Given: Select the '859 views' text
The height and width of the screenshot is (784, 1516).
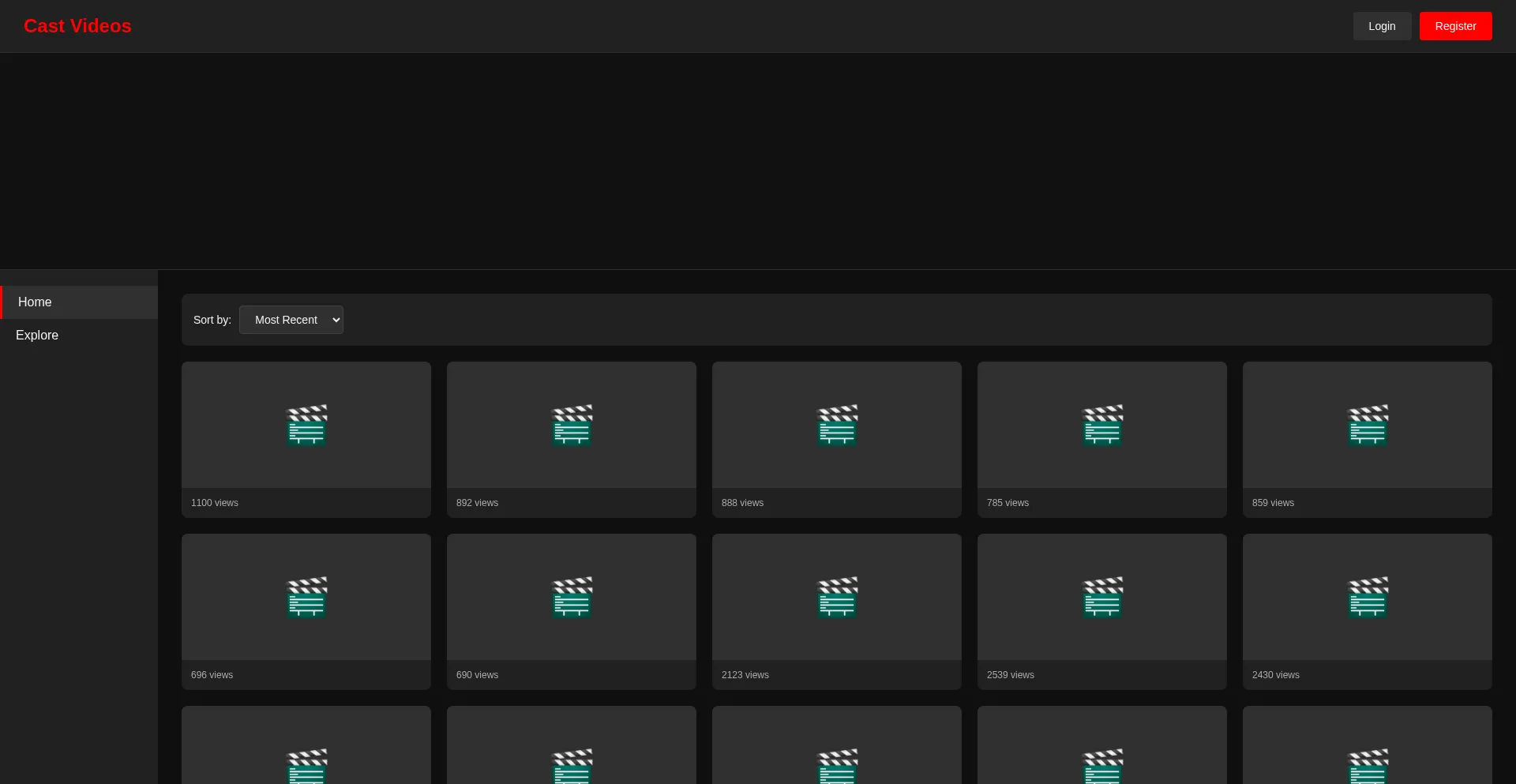Looking at the screenshot, I should coord(1273,503).
